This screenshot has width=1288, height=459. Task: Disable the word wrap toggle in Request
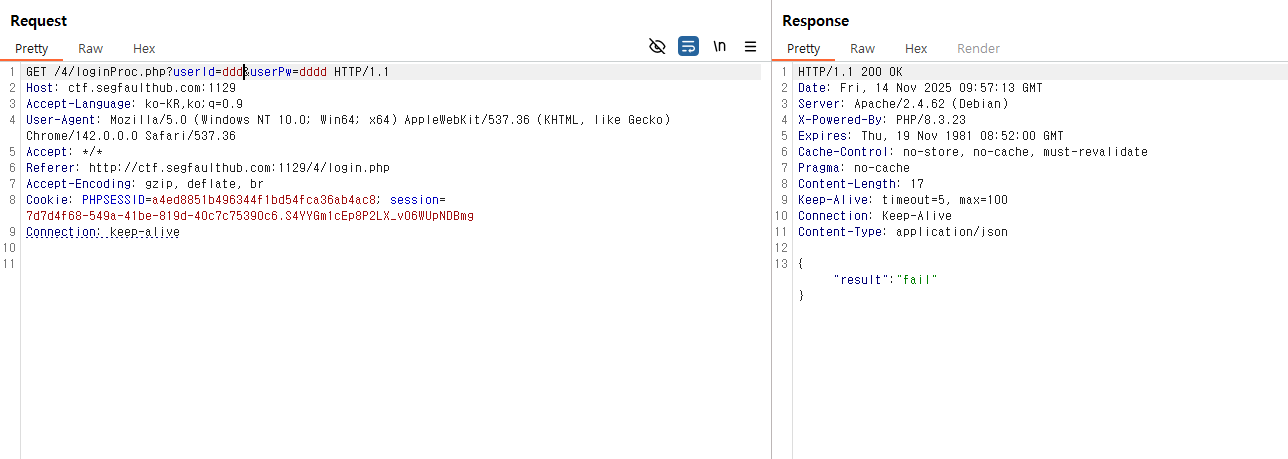688,47
